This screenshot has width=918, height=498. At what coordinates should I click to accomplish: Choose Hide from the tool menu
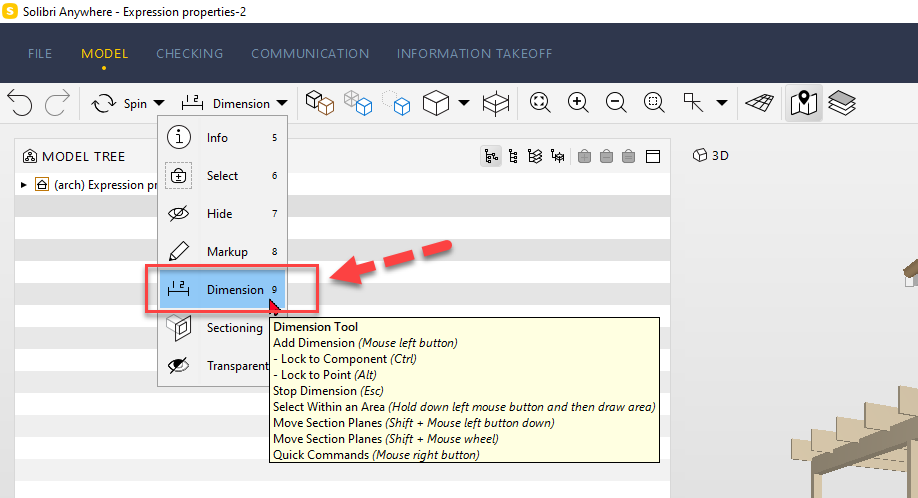coord(222,214)
